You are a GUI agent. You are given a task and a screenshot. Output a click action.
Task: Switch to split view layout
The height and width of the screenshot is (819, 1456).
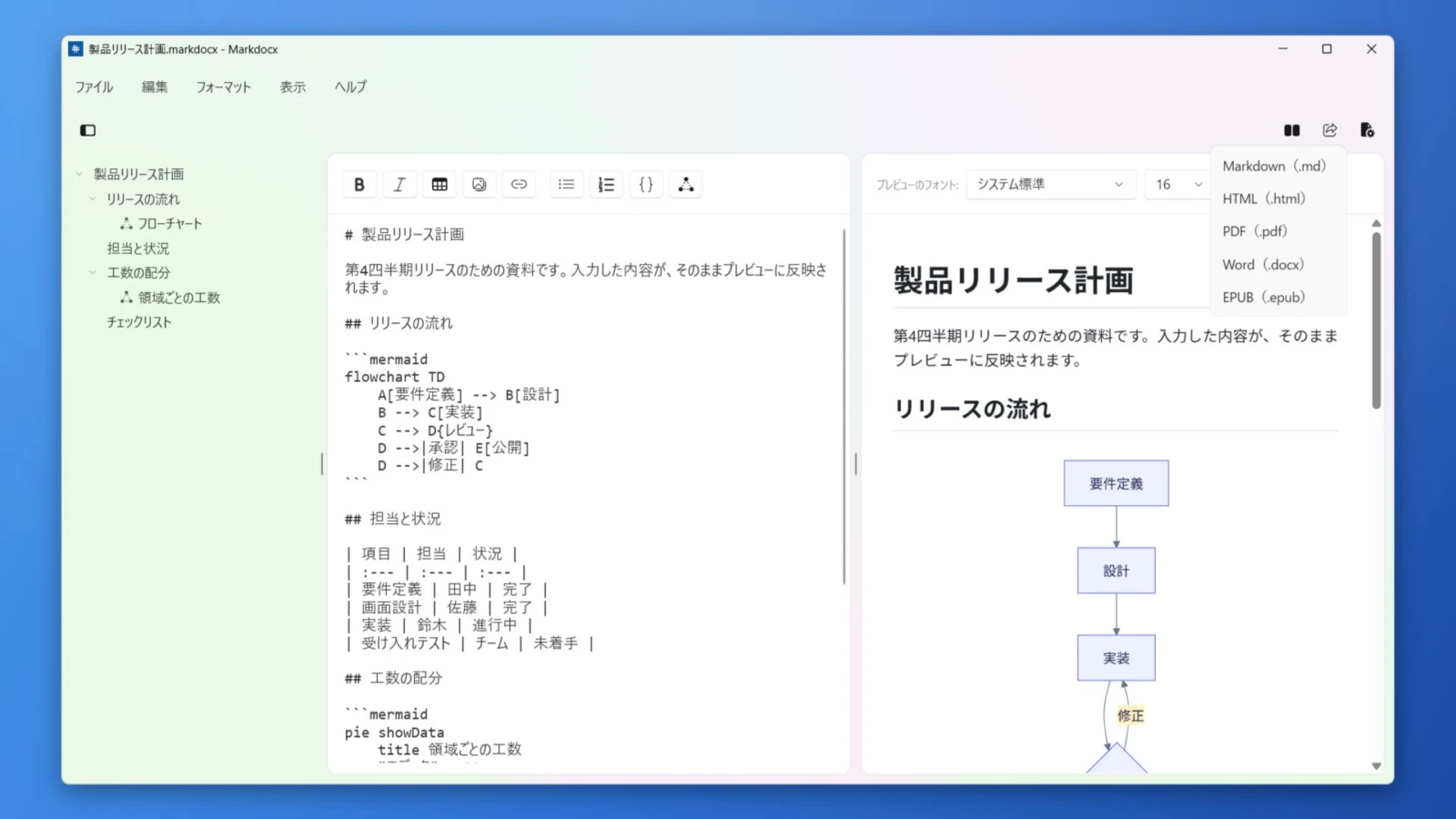click(1292, 130)
